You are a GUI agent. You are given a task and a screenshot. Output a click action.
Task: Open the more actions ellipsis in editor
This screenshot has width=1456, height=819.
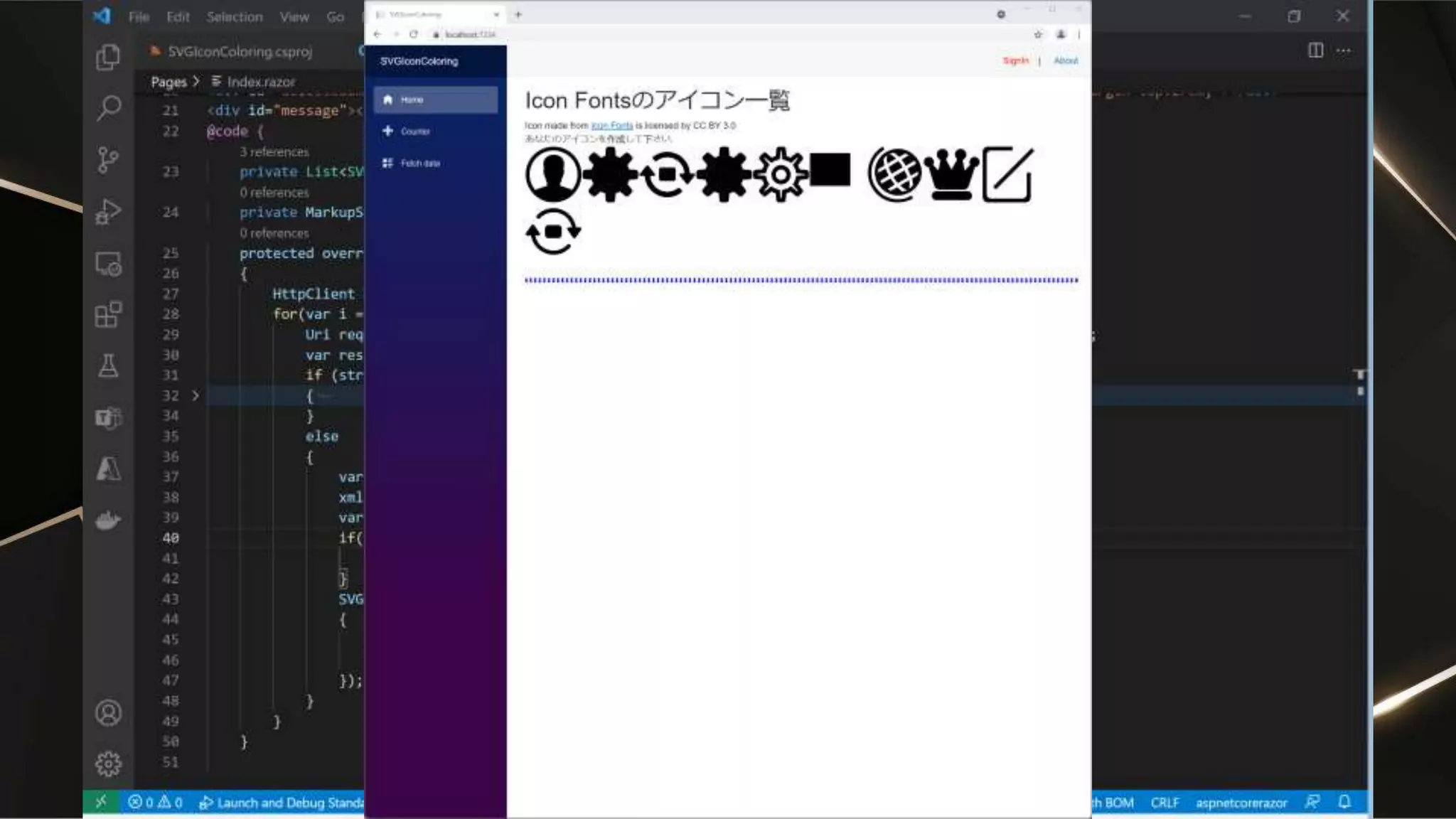(1343, 50)
